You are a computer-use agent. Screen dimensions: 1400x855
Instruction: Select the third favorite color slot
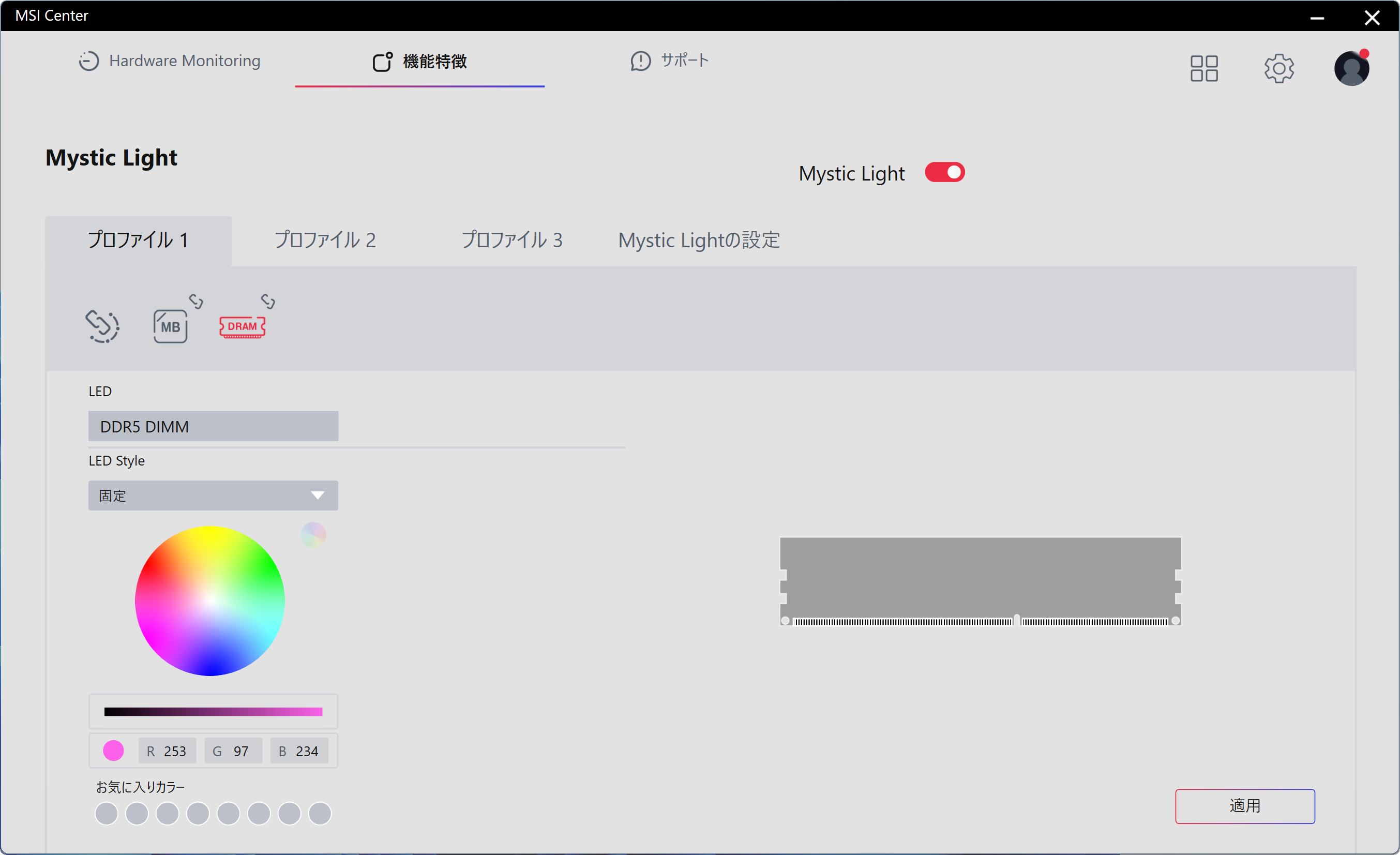(167, 814)
